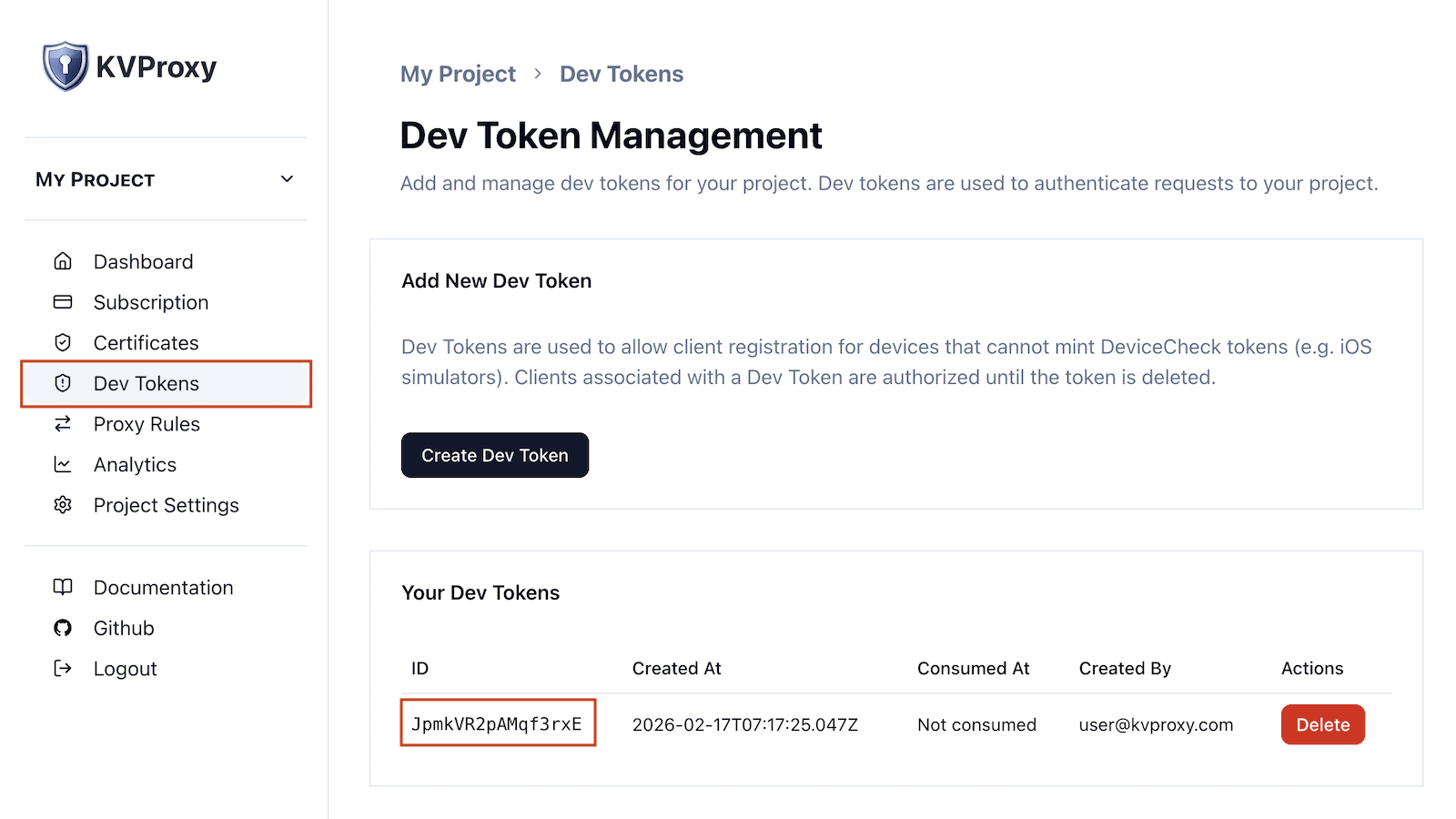Click the Github octocat icon
The width and height of the screenshot is (1456, 819).
(63, 628)
